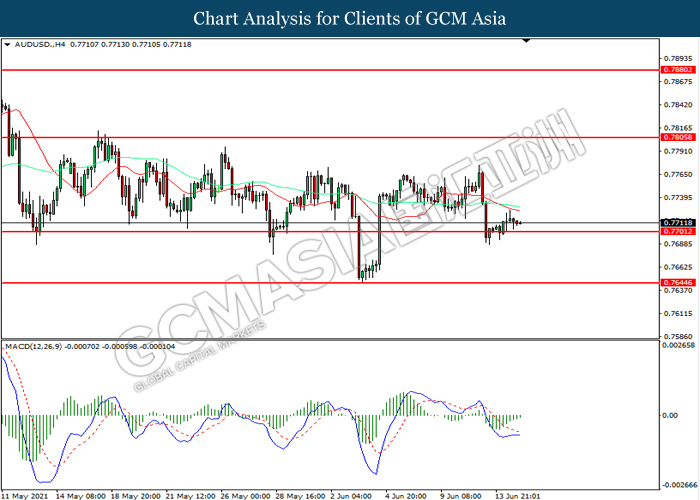Select the 0.77012 red price label

click(x=677, y=231)
